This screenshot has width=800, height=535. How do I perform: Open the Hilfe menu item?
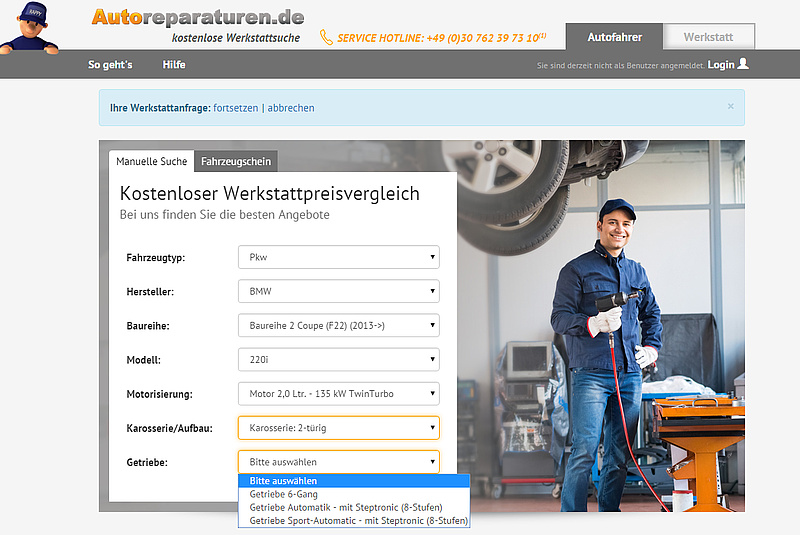(174, 65)
